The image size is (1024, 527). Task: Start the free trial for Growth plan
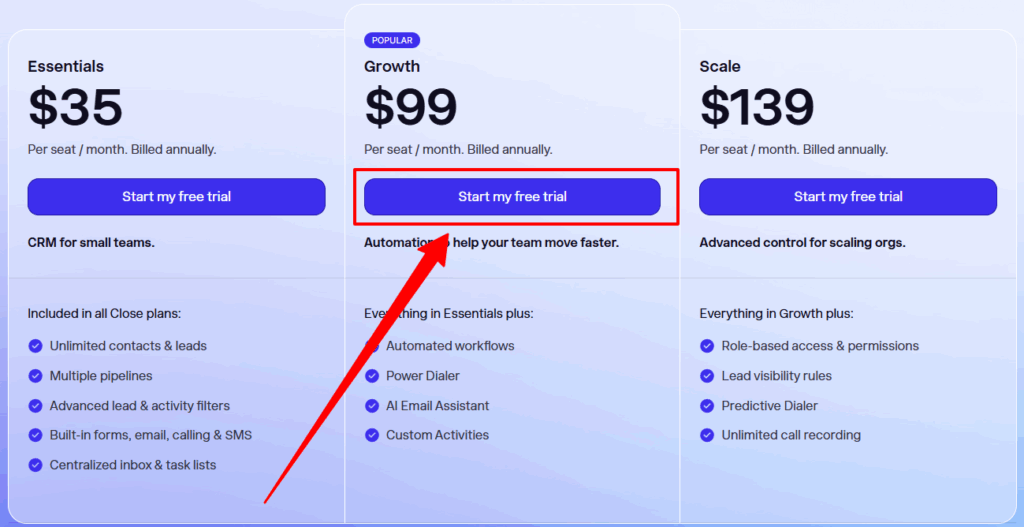click(x=512, y=197)
